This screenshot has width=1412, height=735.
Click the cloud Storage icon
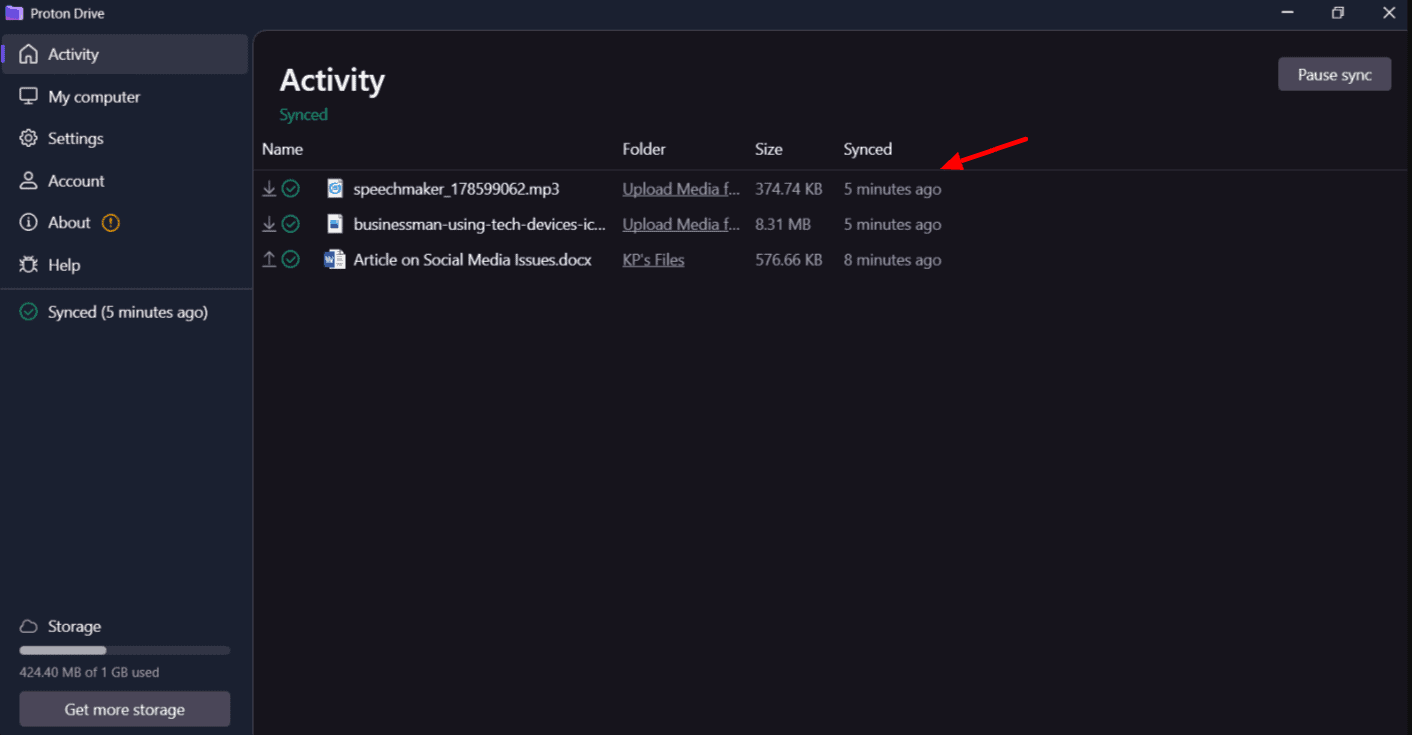coord(29,627)
